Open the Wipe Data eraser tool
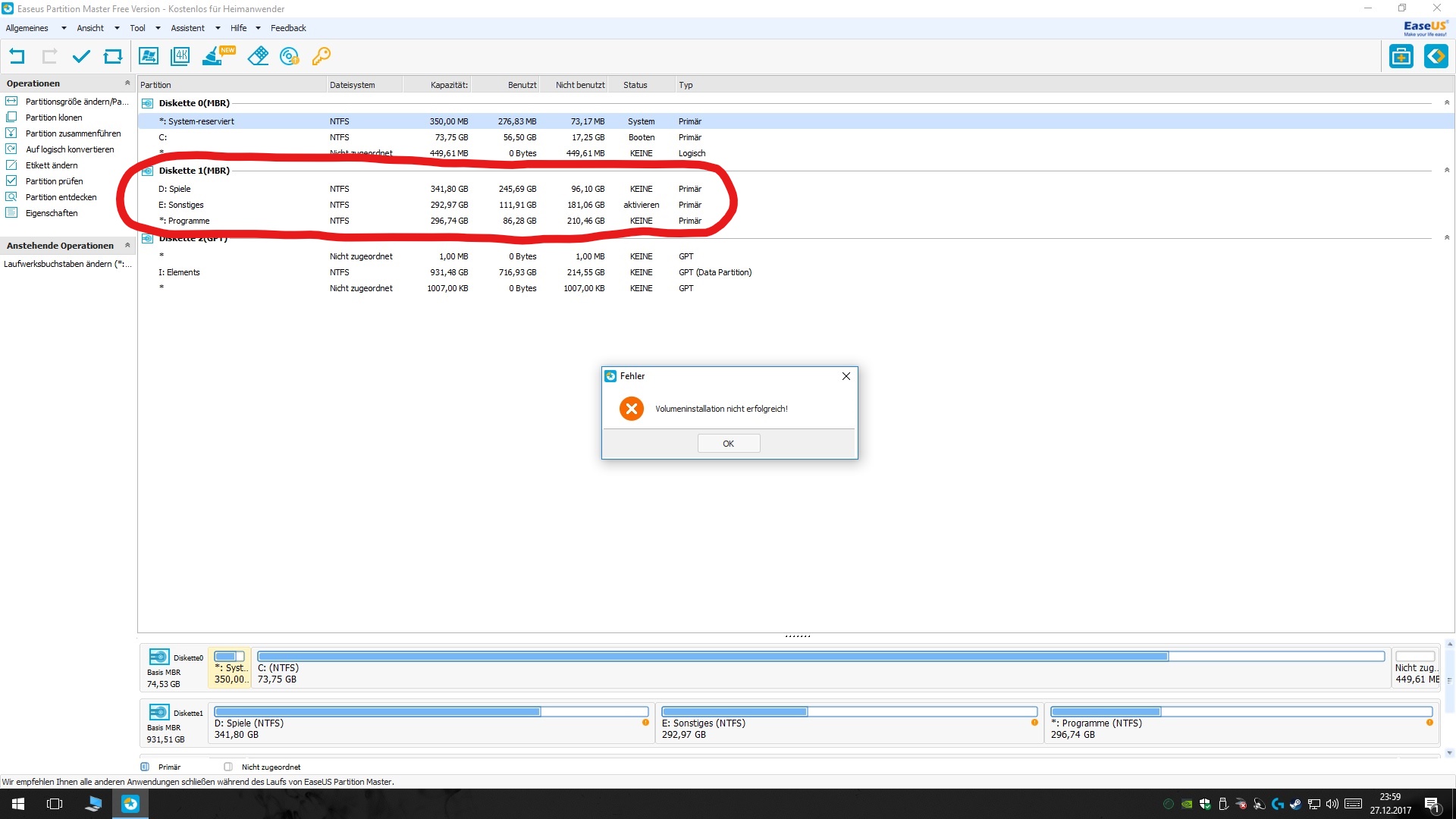1456x819 pixels. coord(258,56)
